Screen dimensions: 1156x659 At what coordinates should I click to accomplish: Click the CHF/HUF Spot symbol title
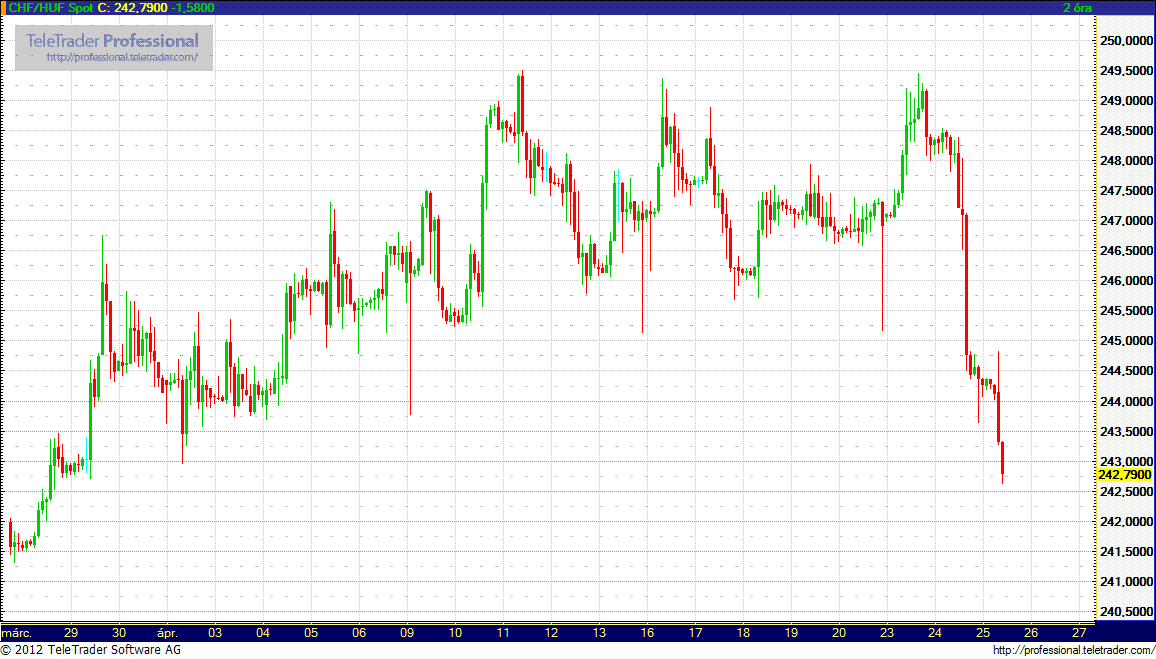[49, 7]
